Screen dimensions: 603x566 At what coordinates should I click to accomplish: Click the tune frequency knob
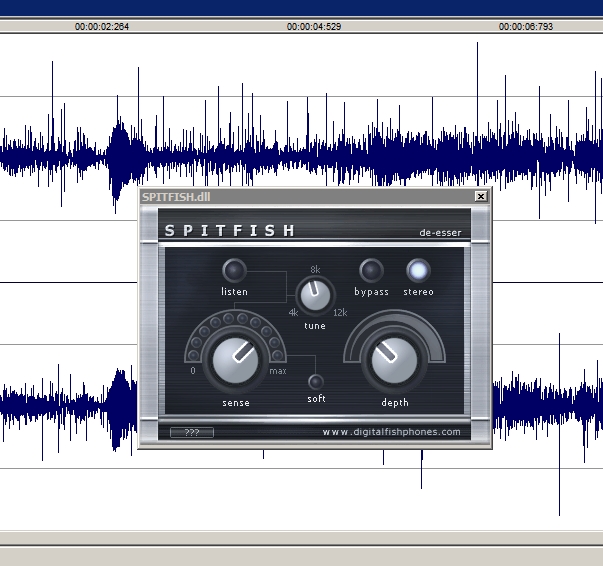coord(315,295)
